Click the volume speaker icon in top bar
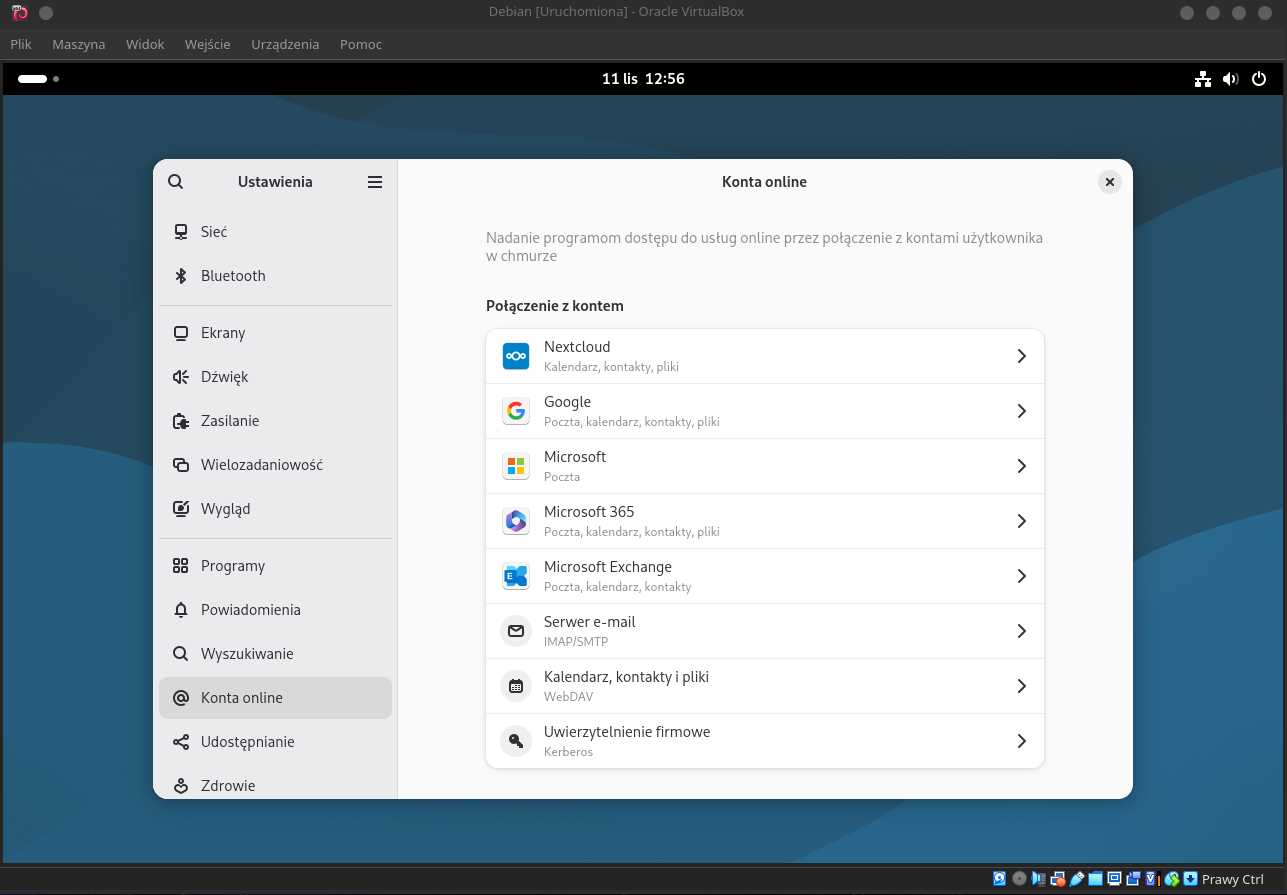The width and height of the screenshot is (1287, 895). tap(1231, 79)
